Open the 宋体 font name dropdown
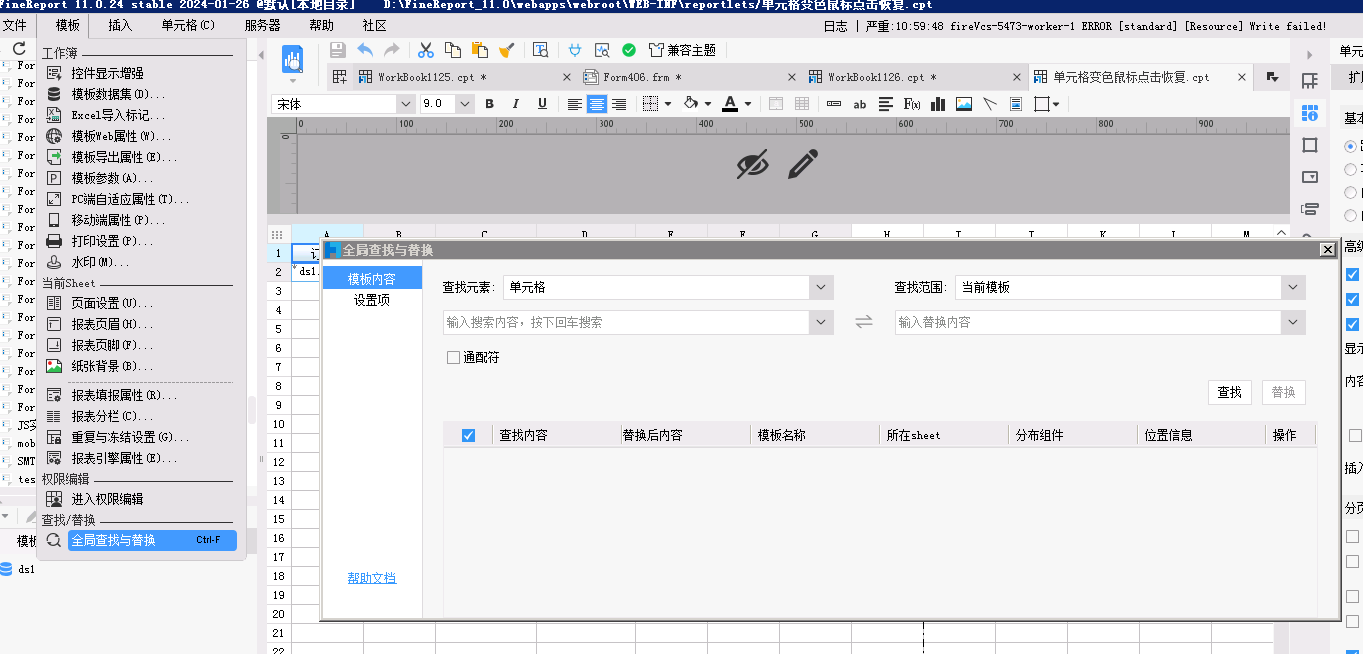Image resolution: width=1363 pixels, height=654 pixels. tap(405, 104)
